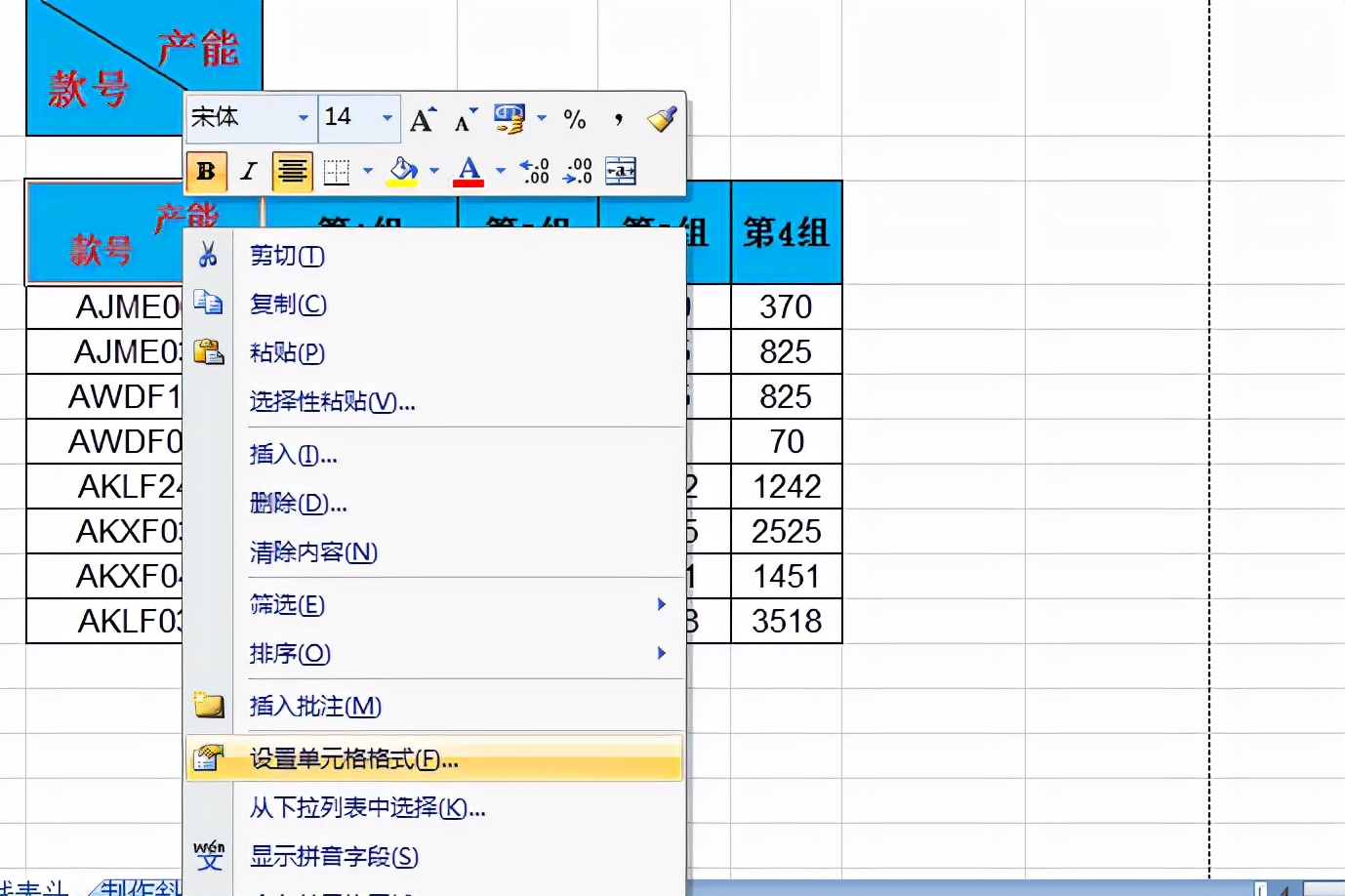Expand the borders dropdown arrow
Image resolution: width=1345 pixels, height=896 pixels.
[x=368, y=172]
